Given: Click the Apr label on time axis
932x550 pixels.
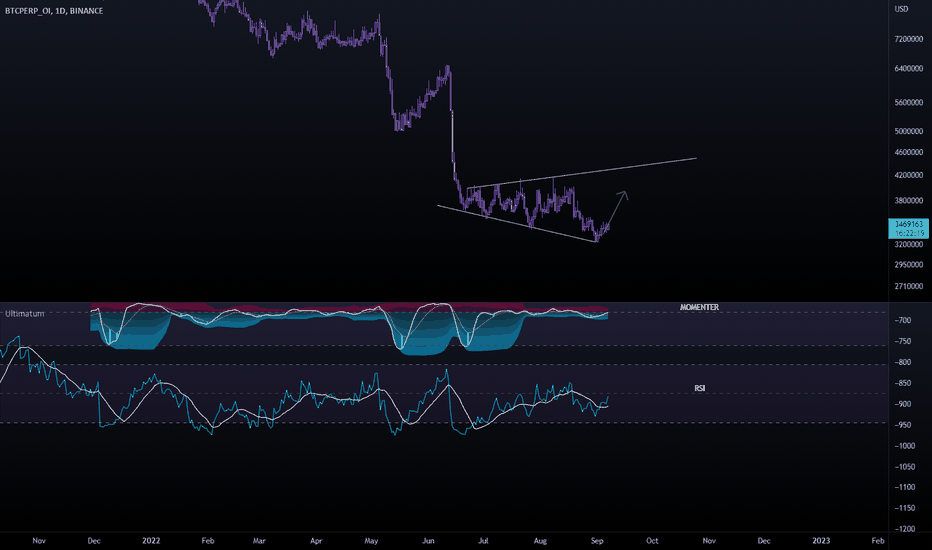Looking at the screenshot, I should 316,540.
